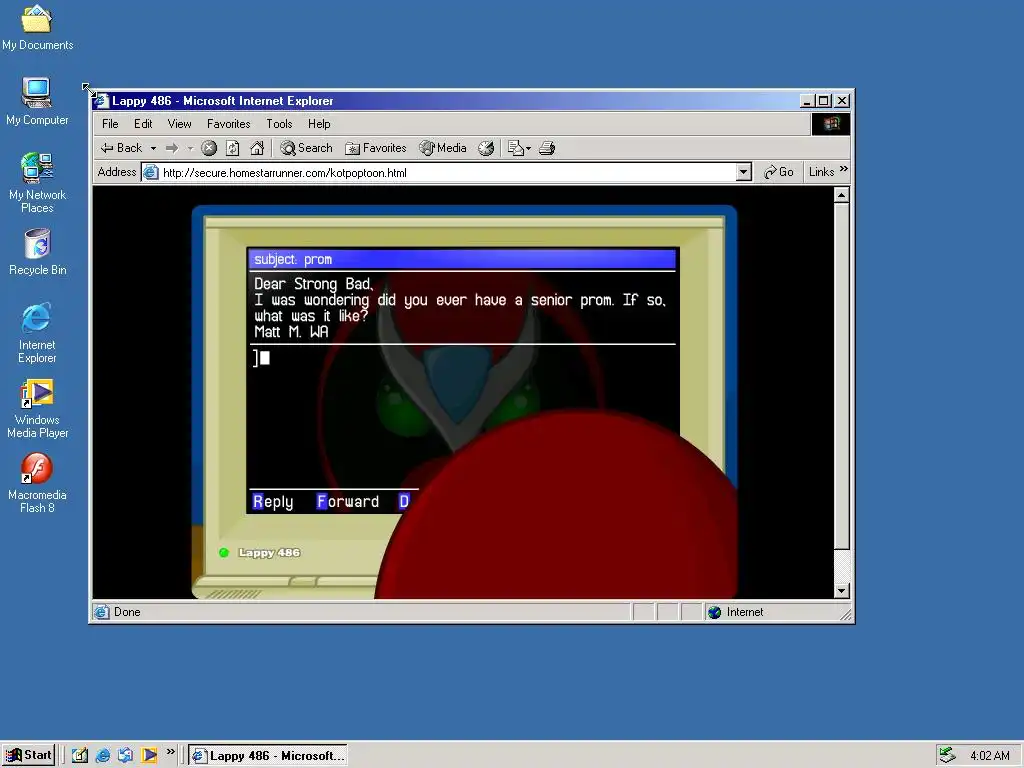Click the subject: prom header line
The width and height of the screenshot is (1024, 768).
(462, 259)
